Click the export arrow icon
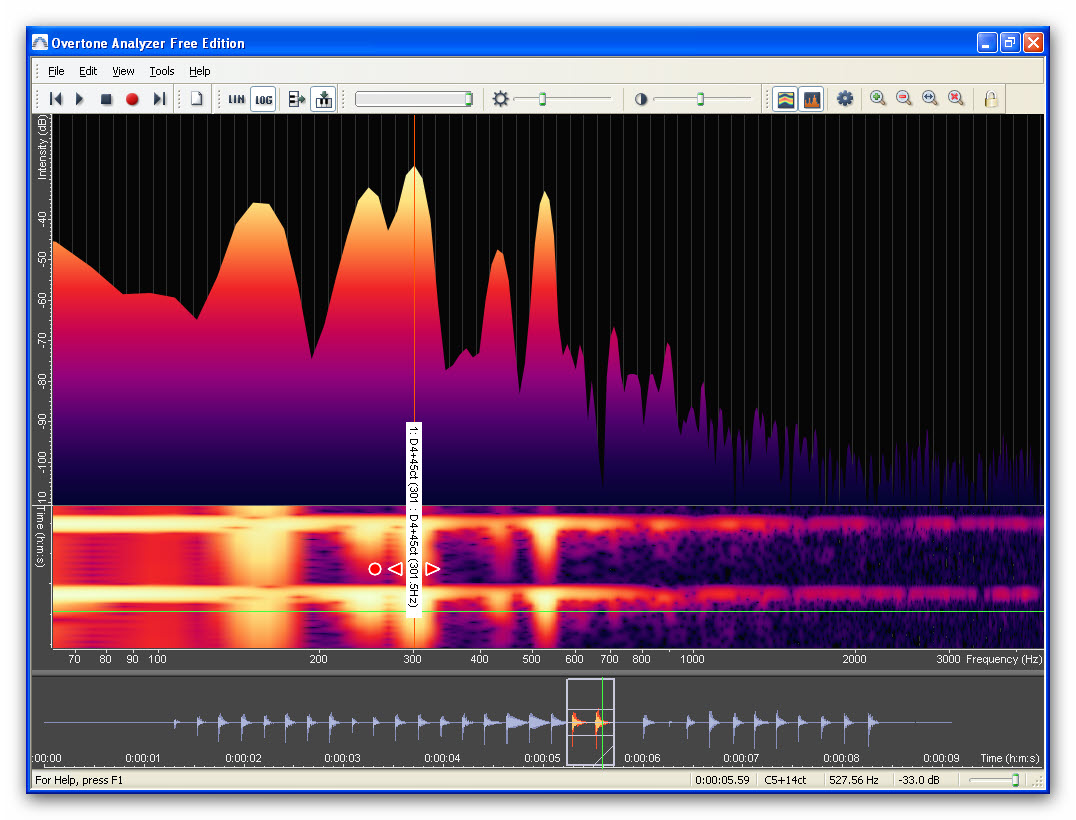 (296, 99)
